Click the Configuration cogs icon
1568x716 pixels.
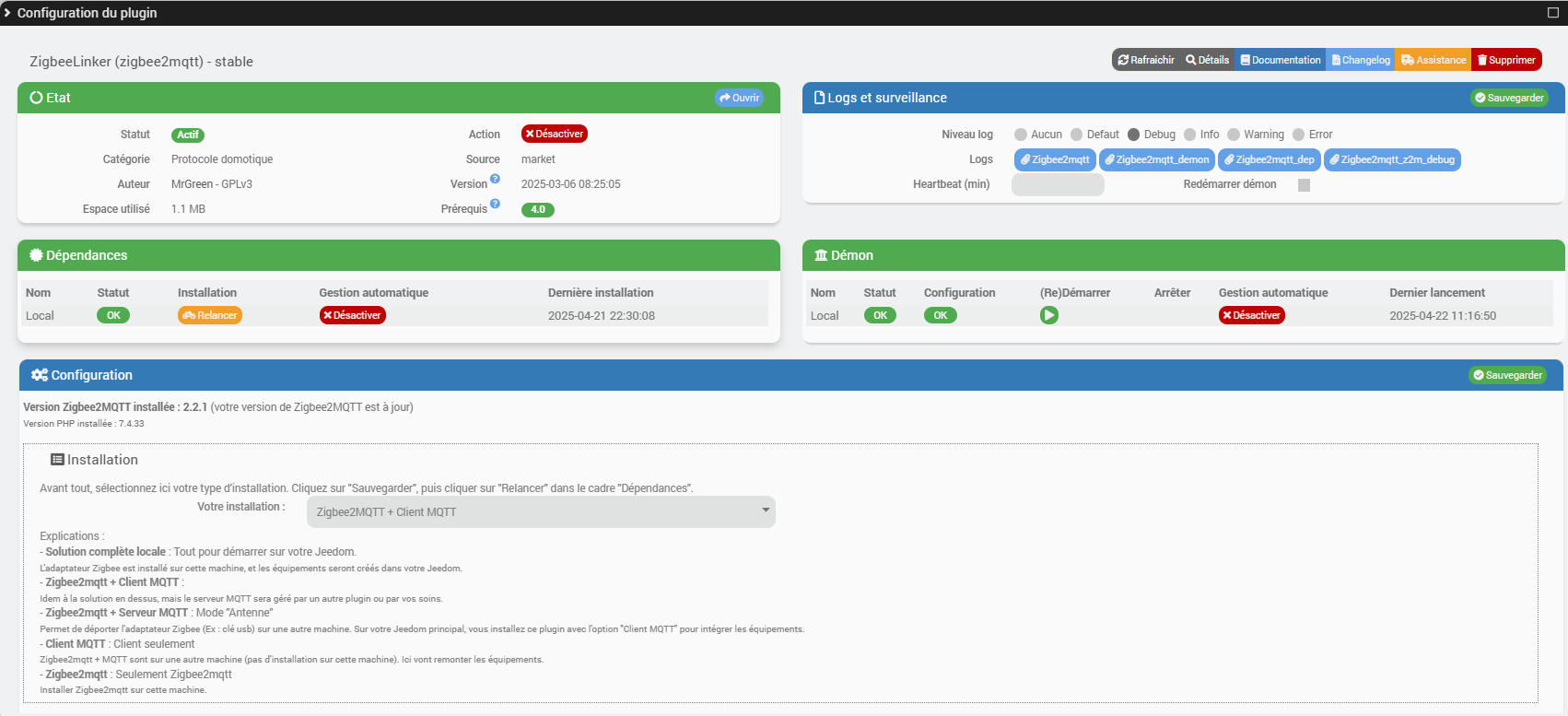pyautogui.click(x=40, y=375)
